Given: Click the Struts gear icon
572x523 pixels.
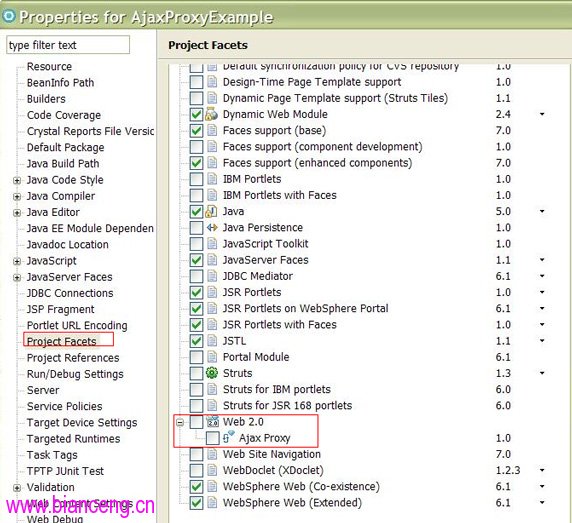Looking at the screenshot, I should (x=212, y=373).
